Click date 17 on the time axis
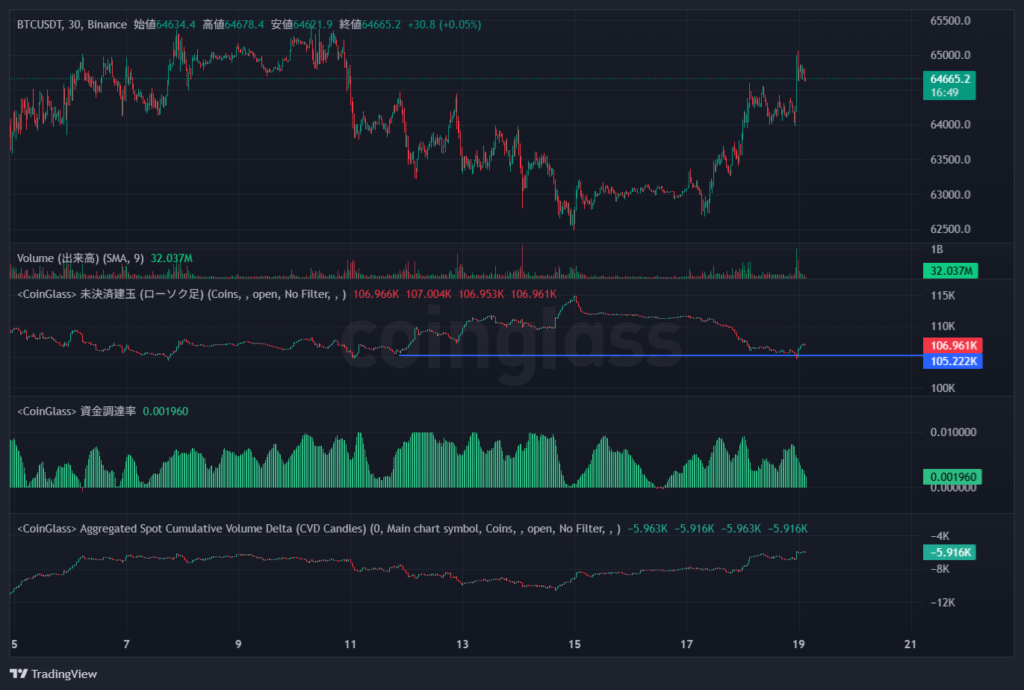 686,644
